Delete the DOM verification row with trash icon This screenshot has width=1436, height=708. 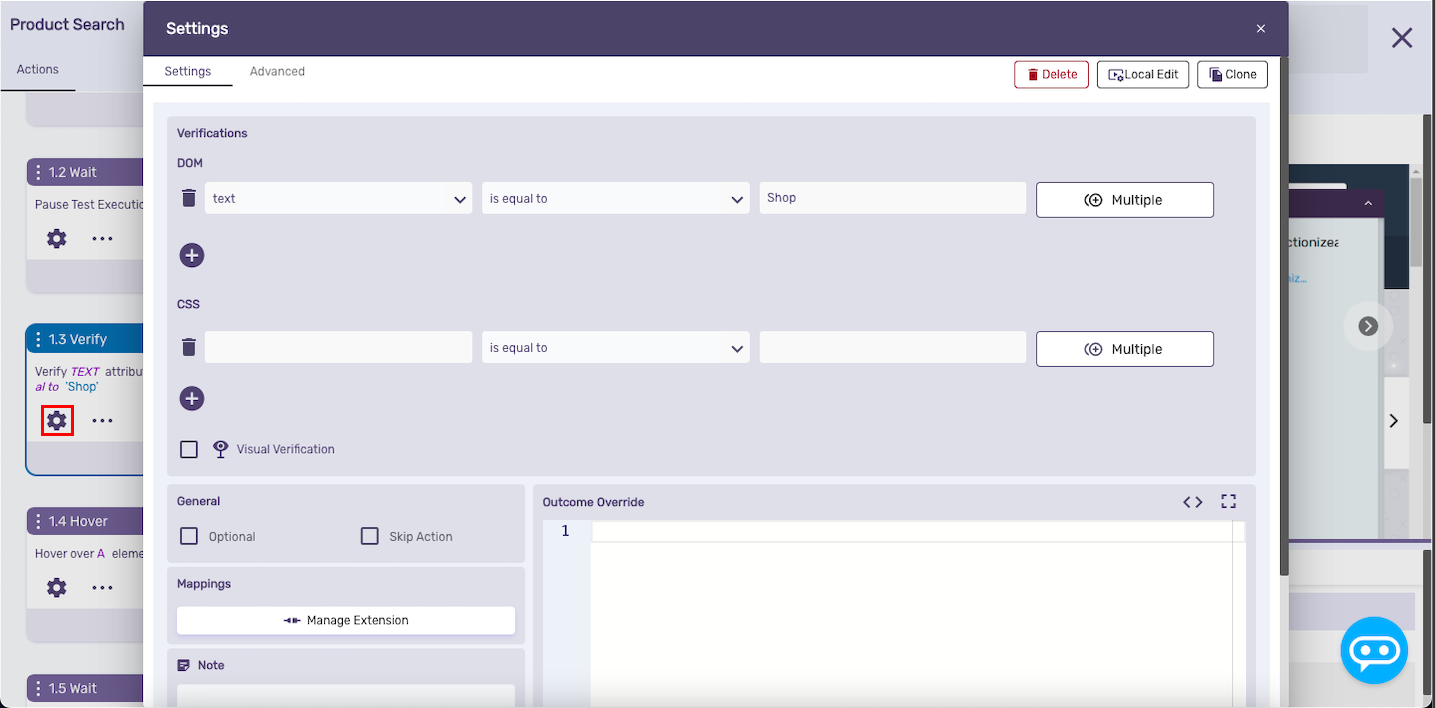coord(189,198)
